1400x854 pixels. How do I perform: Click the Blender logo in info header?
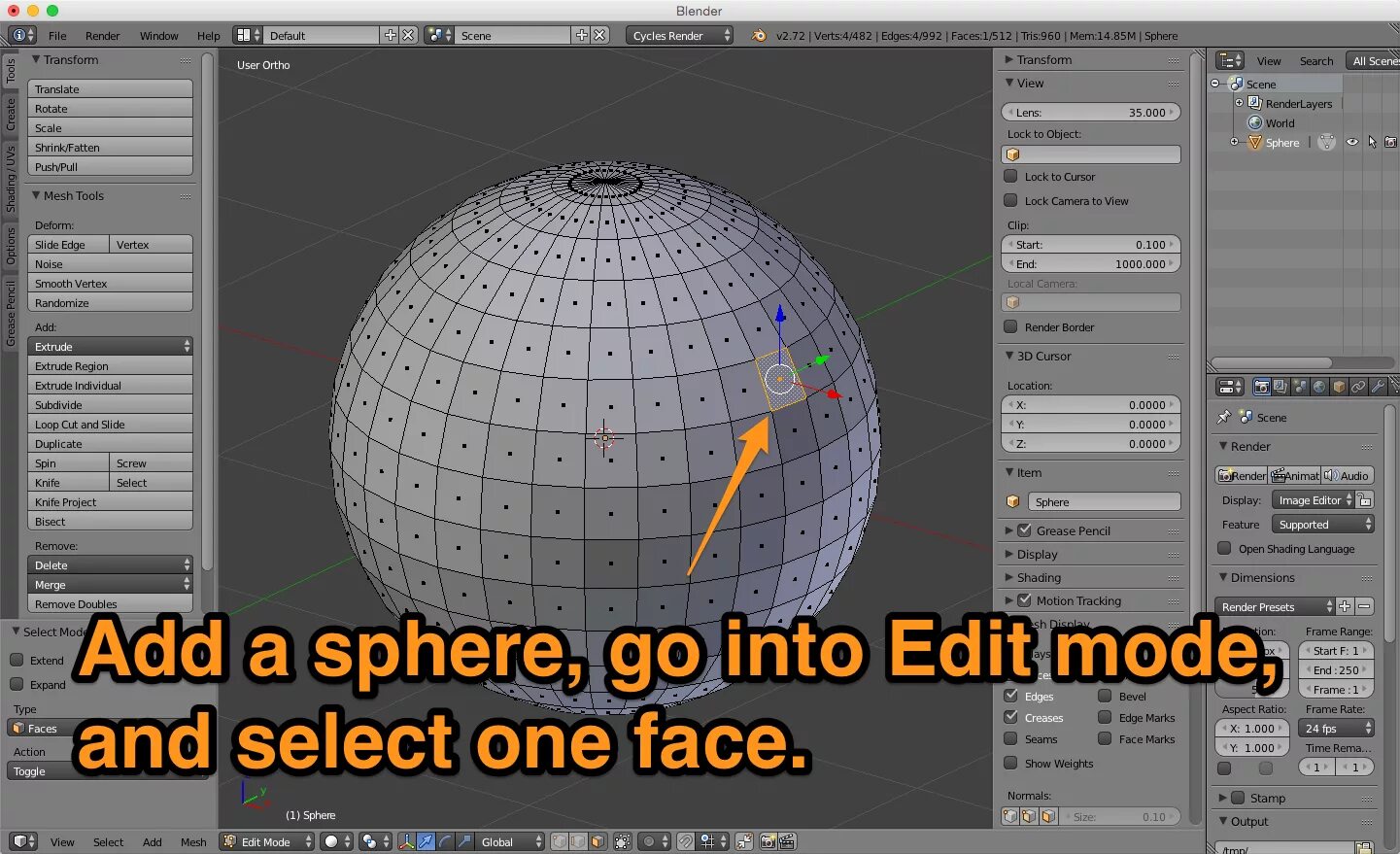[758, 35]
